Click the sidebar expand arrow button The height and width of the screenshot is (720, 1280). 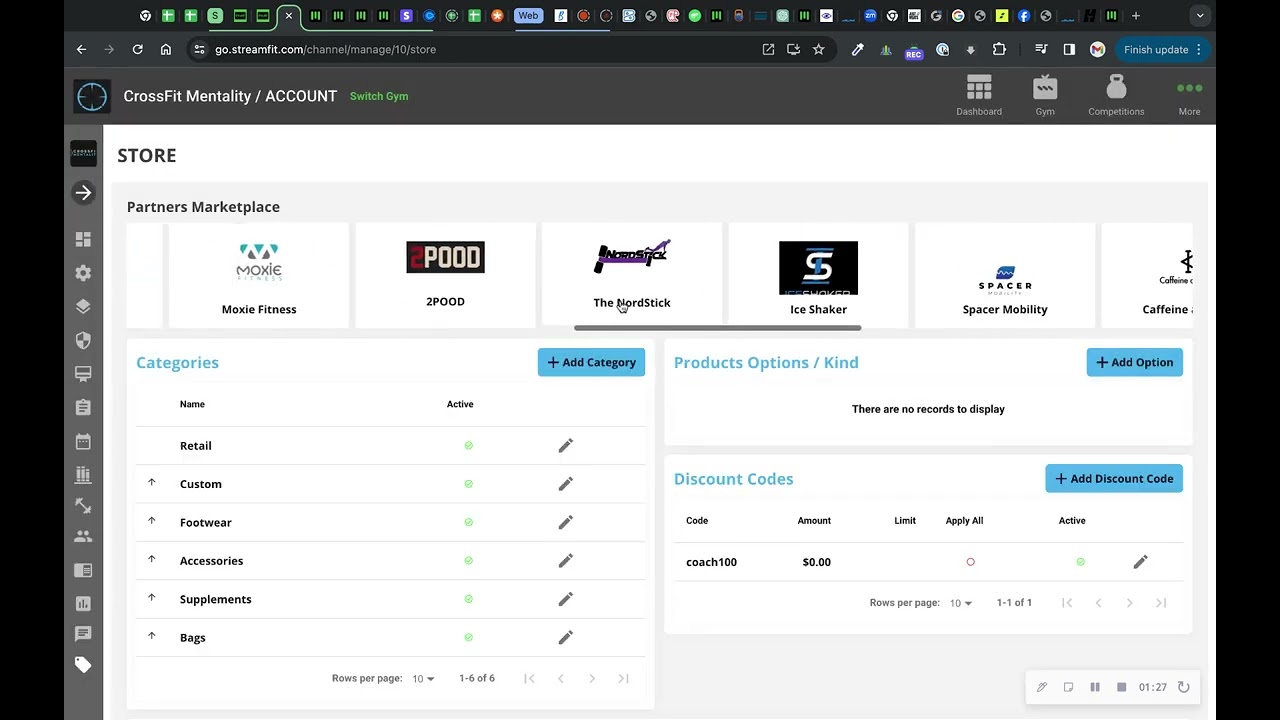[83, 193]
